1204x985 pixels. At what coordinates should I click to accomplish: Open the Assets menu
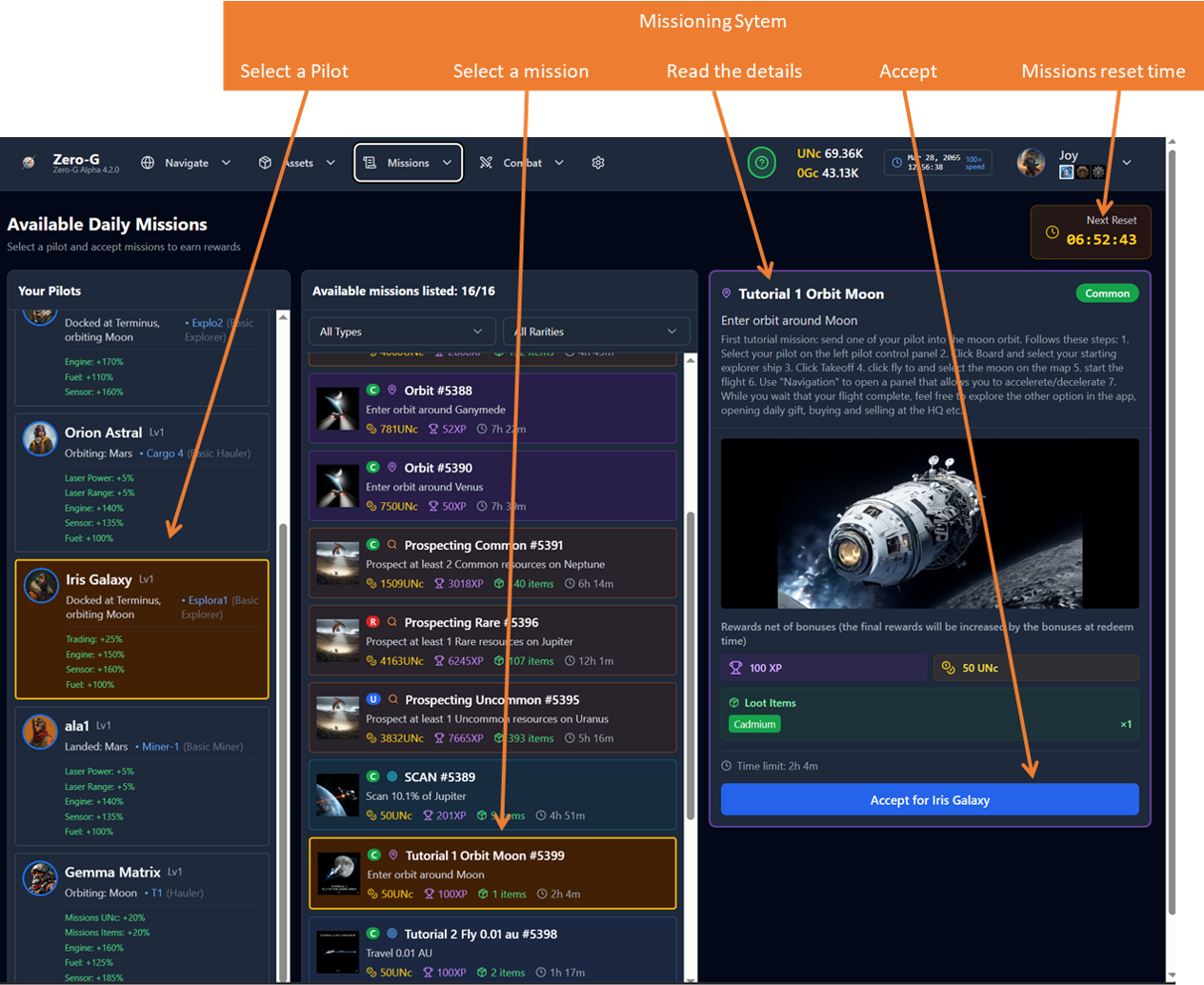297,163
